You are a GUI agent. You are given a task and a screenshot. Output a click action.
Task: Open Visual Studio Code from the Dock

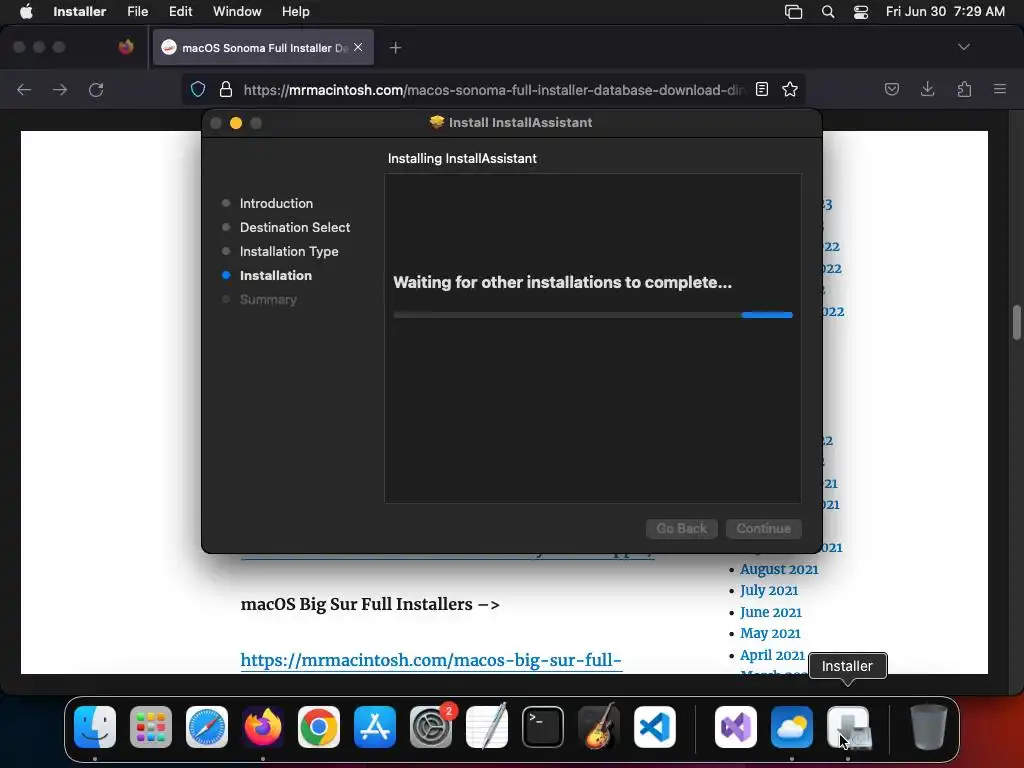pyautogui.click(x=655, y=727)
